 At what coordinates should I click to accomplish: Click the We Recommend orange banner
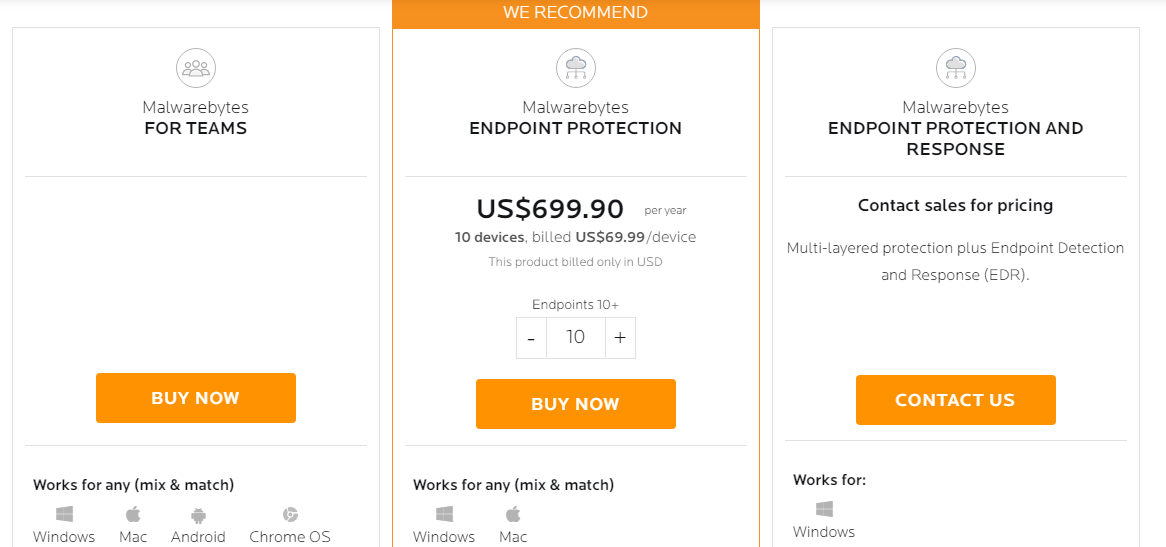(576, 13)
